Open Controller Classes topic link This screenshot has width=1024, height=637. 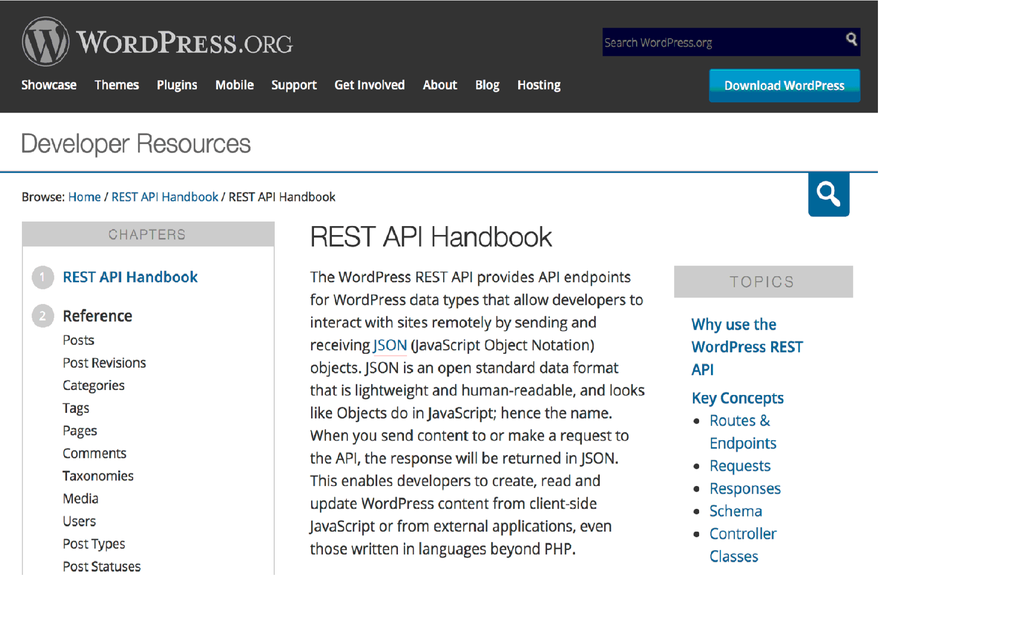(x=743, y=545)
